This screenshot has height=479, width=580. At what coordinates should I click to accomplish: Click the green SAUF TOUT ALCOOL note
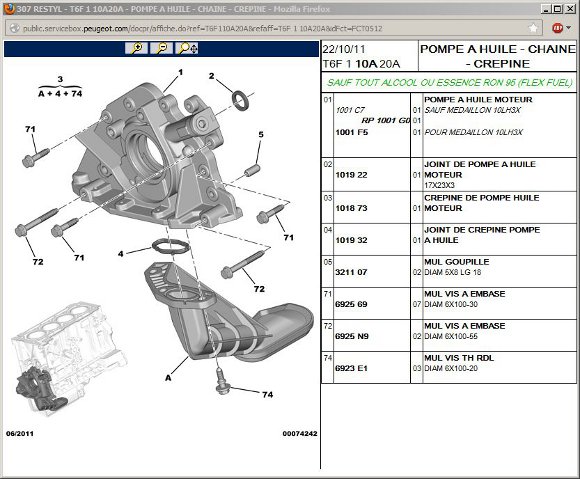pyautogui.click(x=449, y=82)
